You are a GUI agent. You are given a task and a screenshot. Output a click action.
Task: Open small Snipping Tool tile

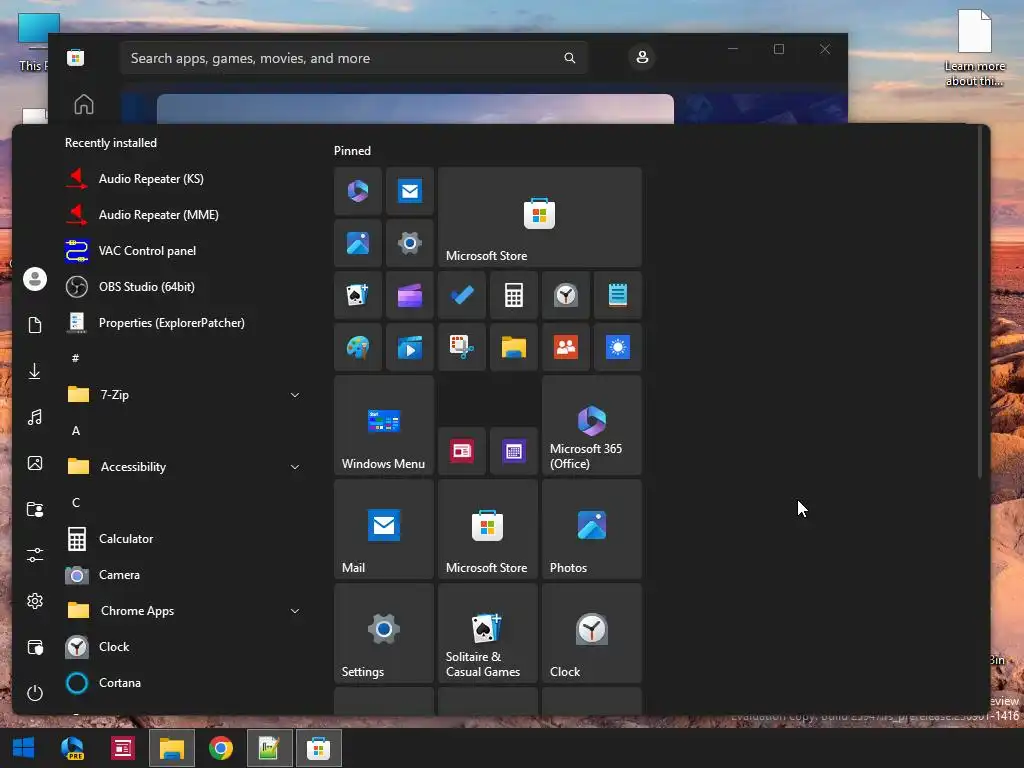462,347
